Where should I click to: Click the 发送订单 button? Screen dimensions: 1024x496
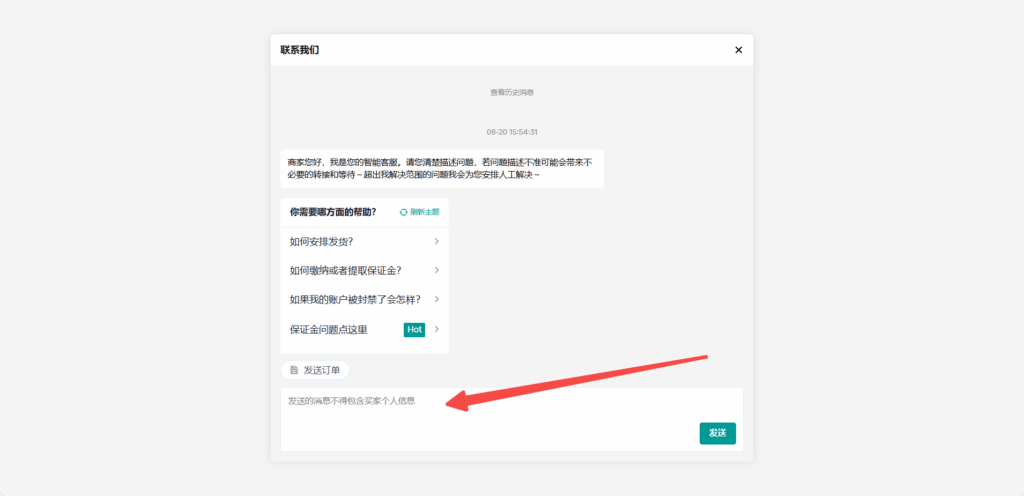point(315,370)
